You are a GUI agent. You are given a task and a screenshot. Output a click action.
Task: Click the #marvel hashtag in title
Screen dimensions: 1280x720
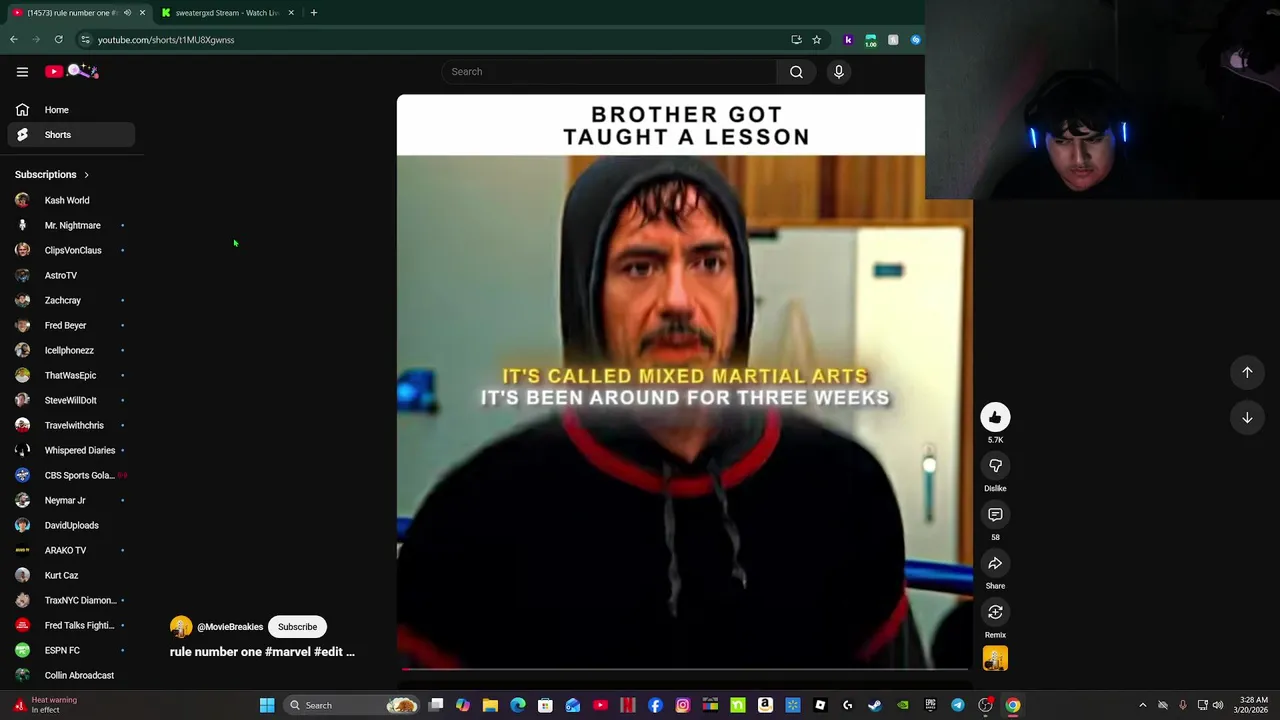(287, 652)
